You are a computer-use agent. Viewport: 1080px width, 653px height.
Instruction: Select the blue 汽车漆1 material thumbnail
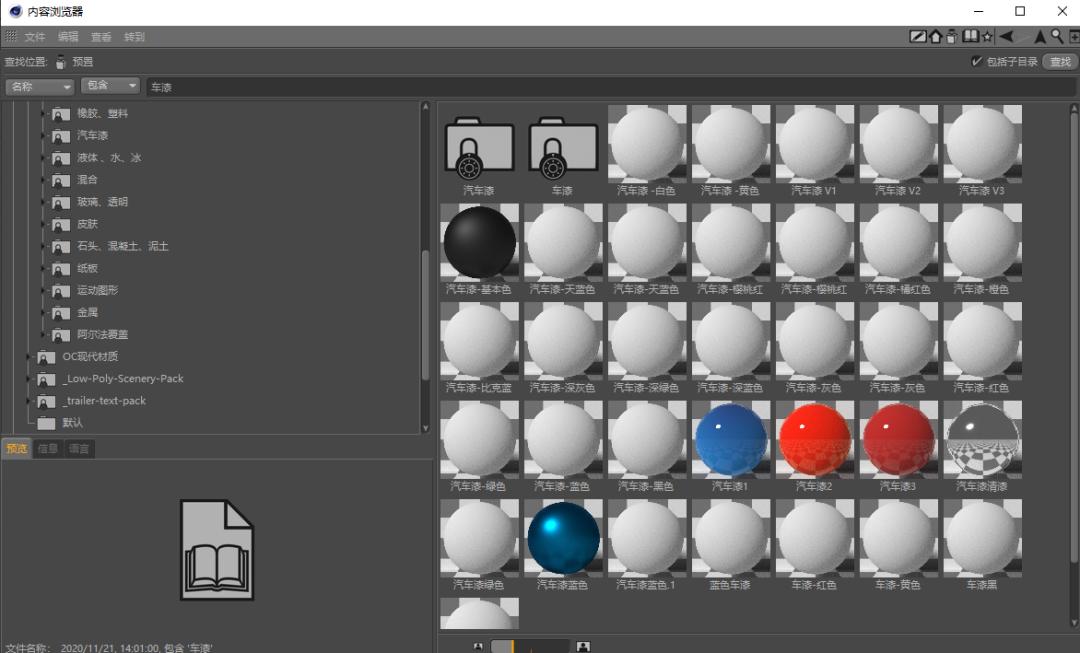[x=731, y=439]
